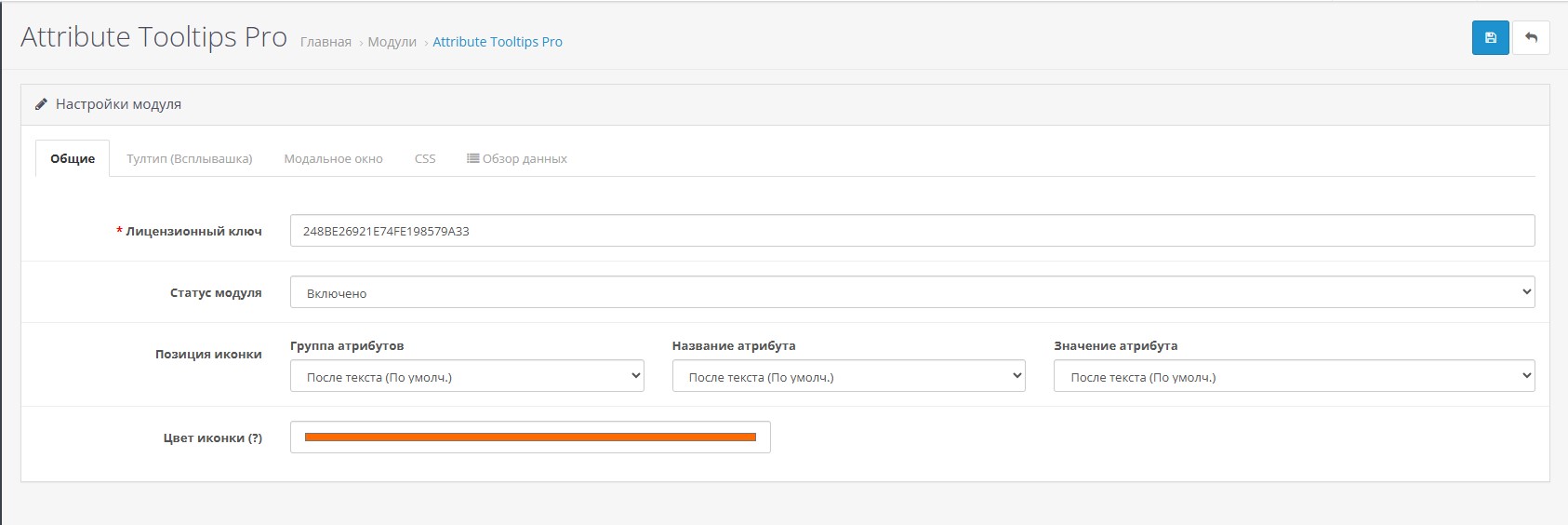Expand the Значение атрибута position dropdown

[x=1293, y=376]
